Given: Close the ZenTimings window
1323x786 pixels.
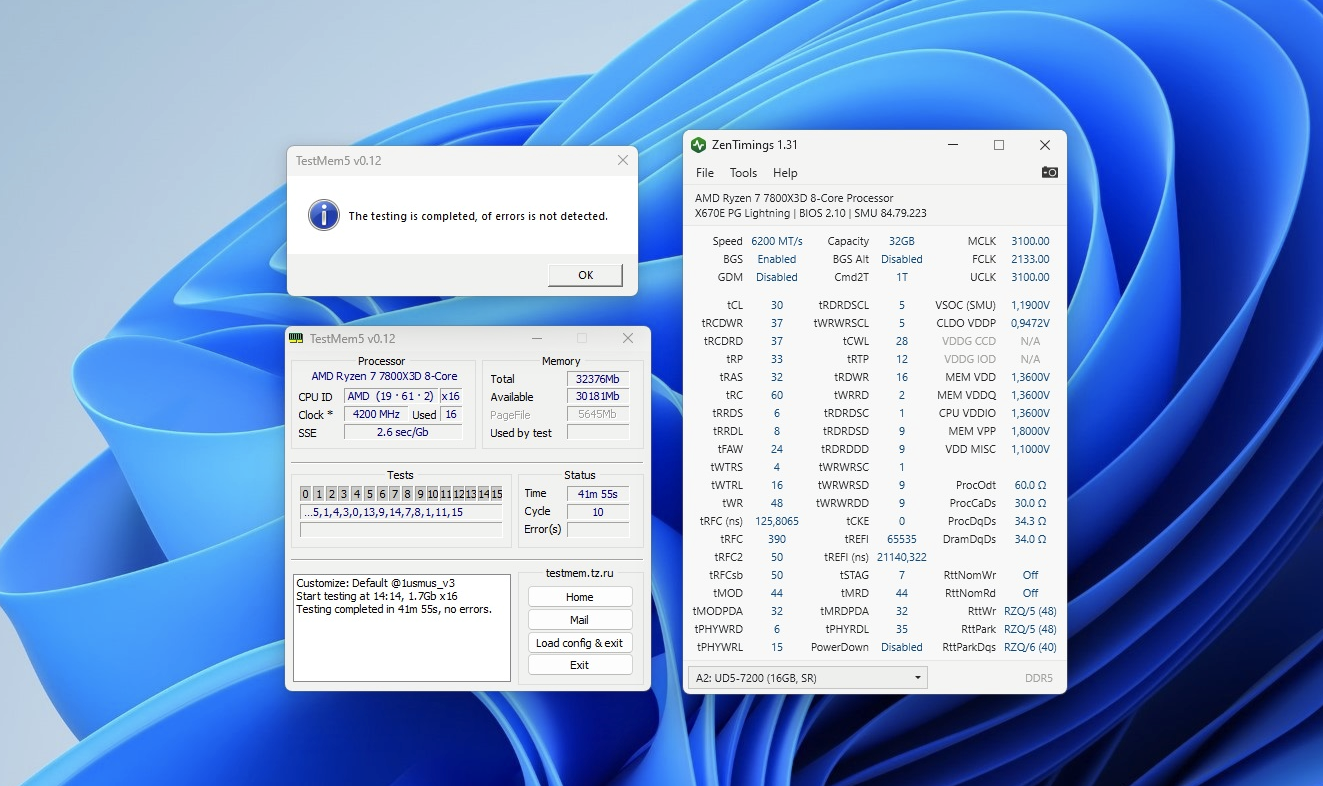Looking at the screenshot, I should click(x=1044, y=145).
